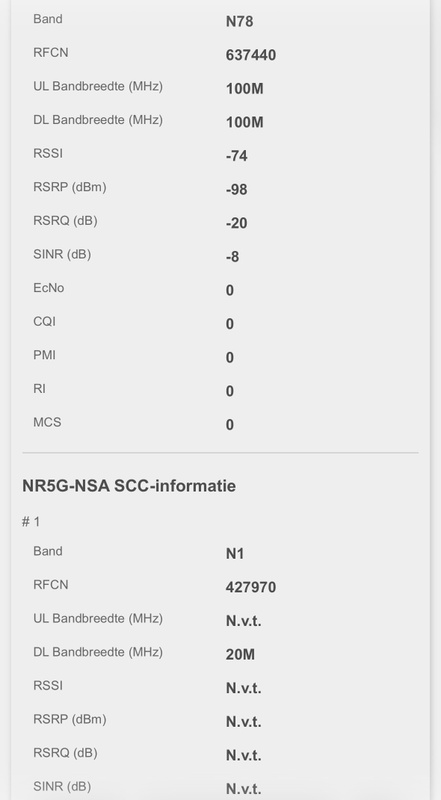The width and height of the screenshot is (441, 800).
Task: Select the RFCN value 427970
Action: [x=251, y=587]
